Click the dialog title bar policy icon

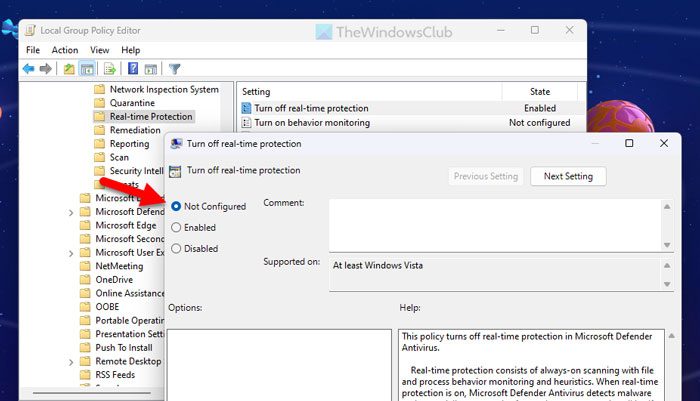point(176,144)
